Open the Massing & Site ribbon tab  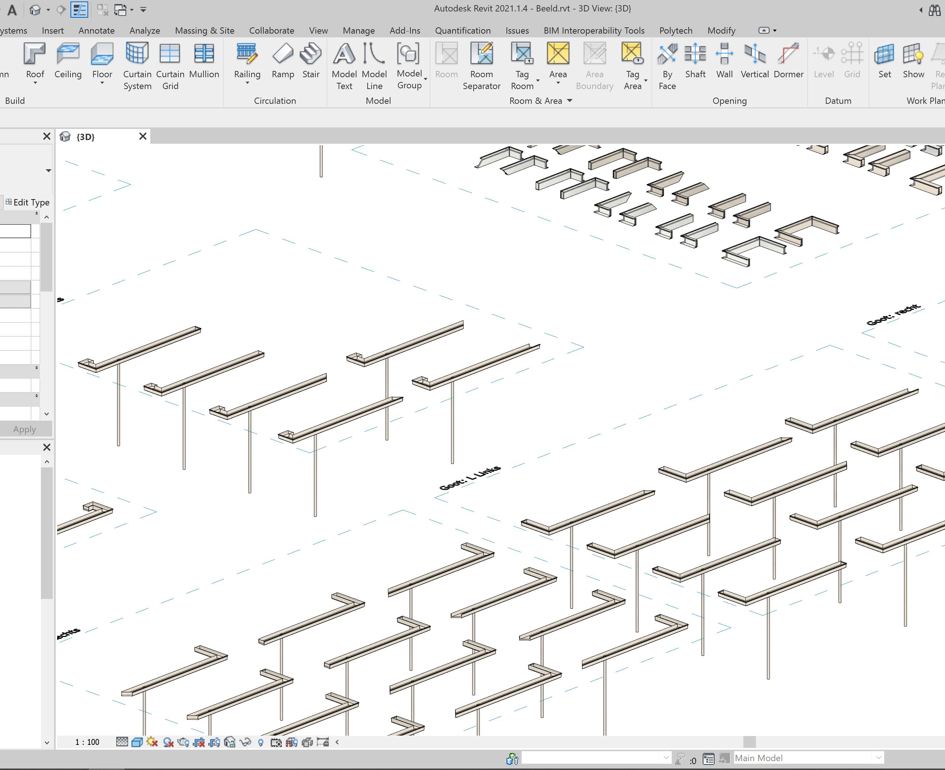tap(204, 30)
